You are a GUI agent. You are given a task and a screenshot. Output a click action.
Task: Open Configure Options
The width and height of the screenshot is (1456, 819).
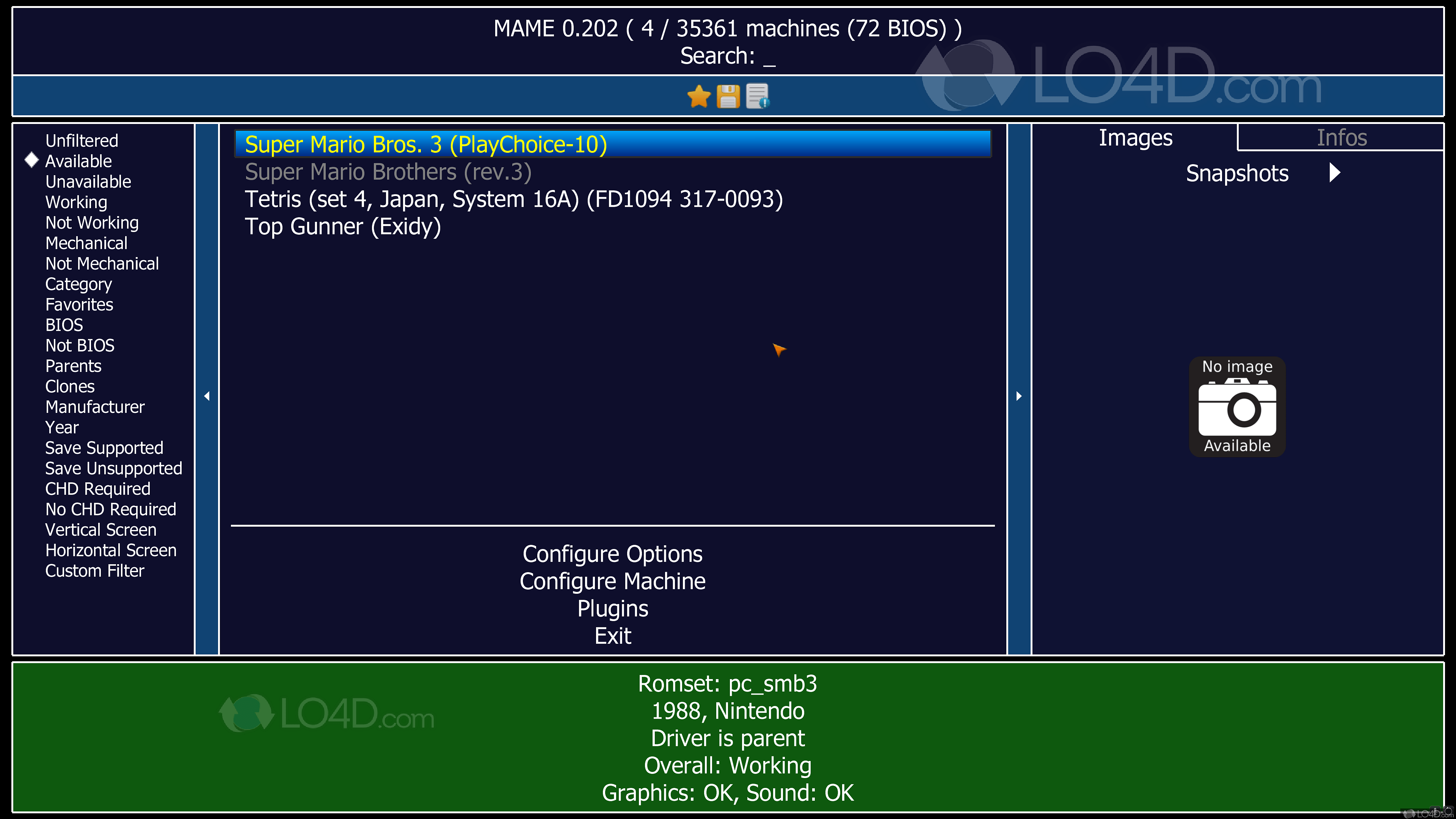[x=612, y=554]
